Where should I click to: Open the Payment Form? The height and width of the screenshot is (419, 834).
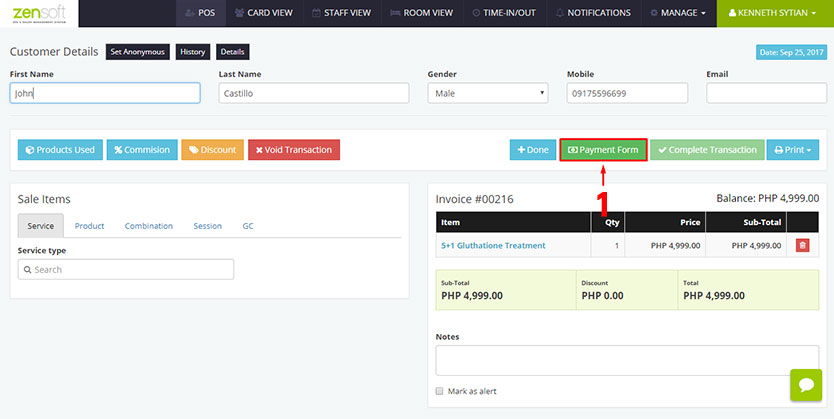pos(603,150)
